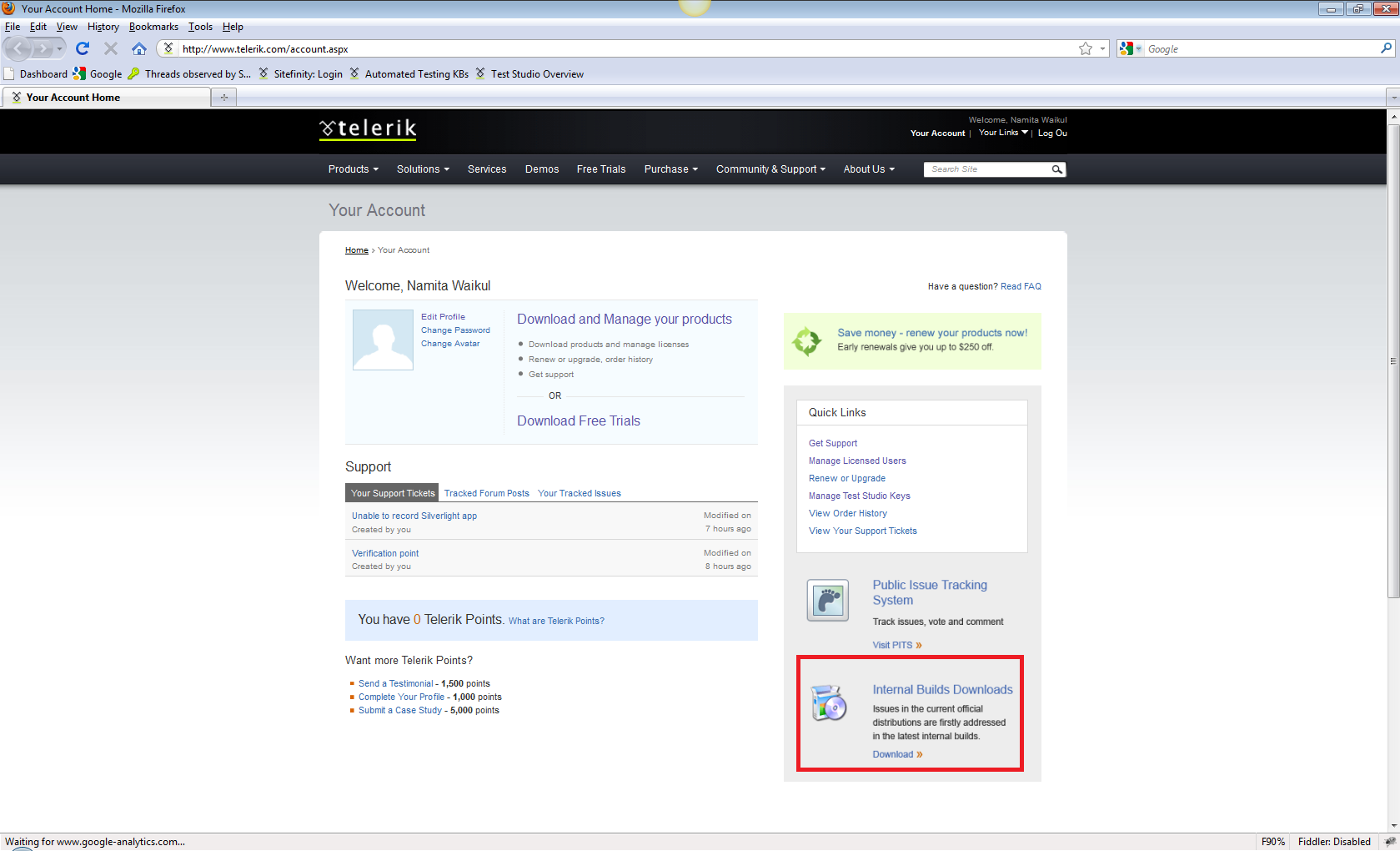Open Threads observed by S... bookmark
Image resolution: width=1400 pixels, height=851 pixels.
[x=189, y=73]
